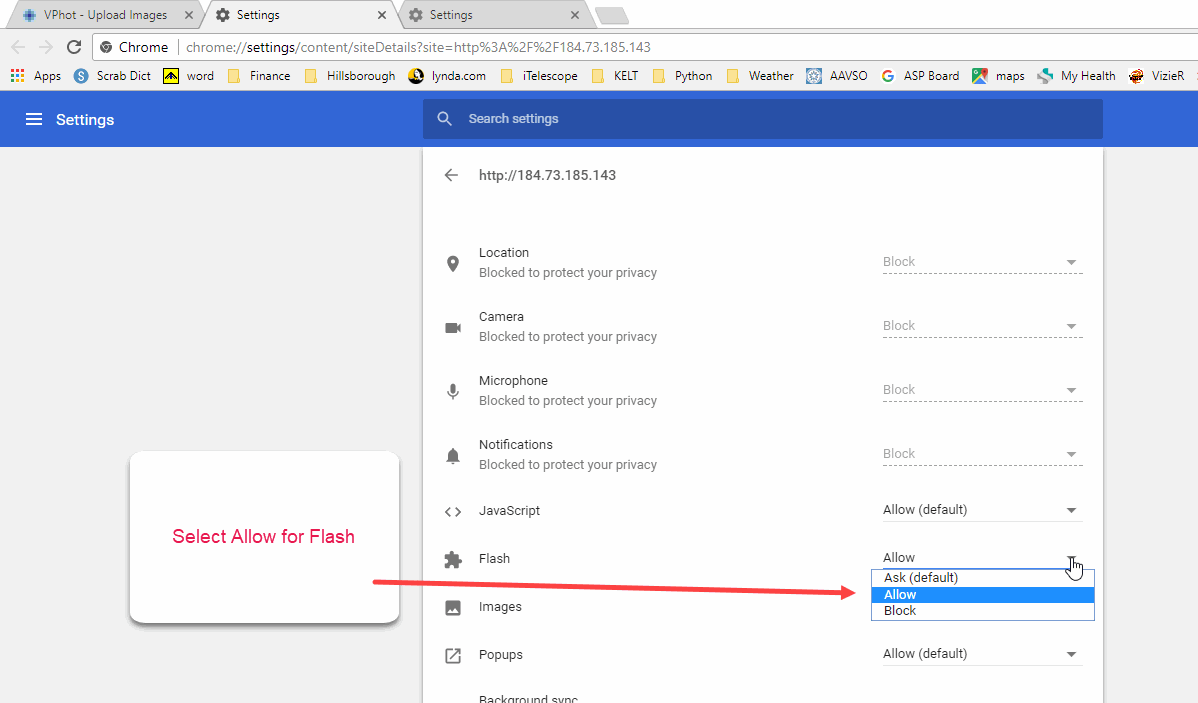This screenshot has width=1198, height=703.
Task: Expand the JavaScript permission dropdown
Action: [981, 510]
